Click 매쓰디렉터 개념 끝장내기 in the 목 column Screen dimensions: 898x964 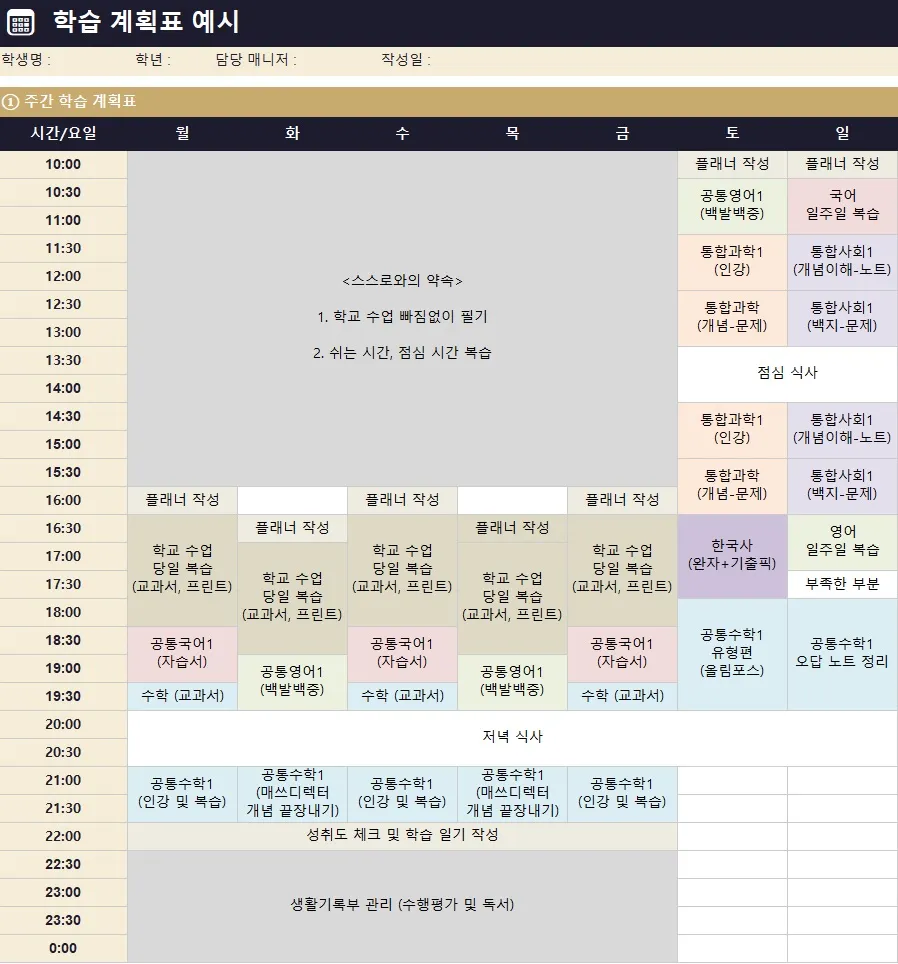point(513,794)
